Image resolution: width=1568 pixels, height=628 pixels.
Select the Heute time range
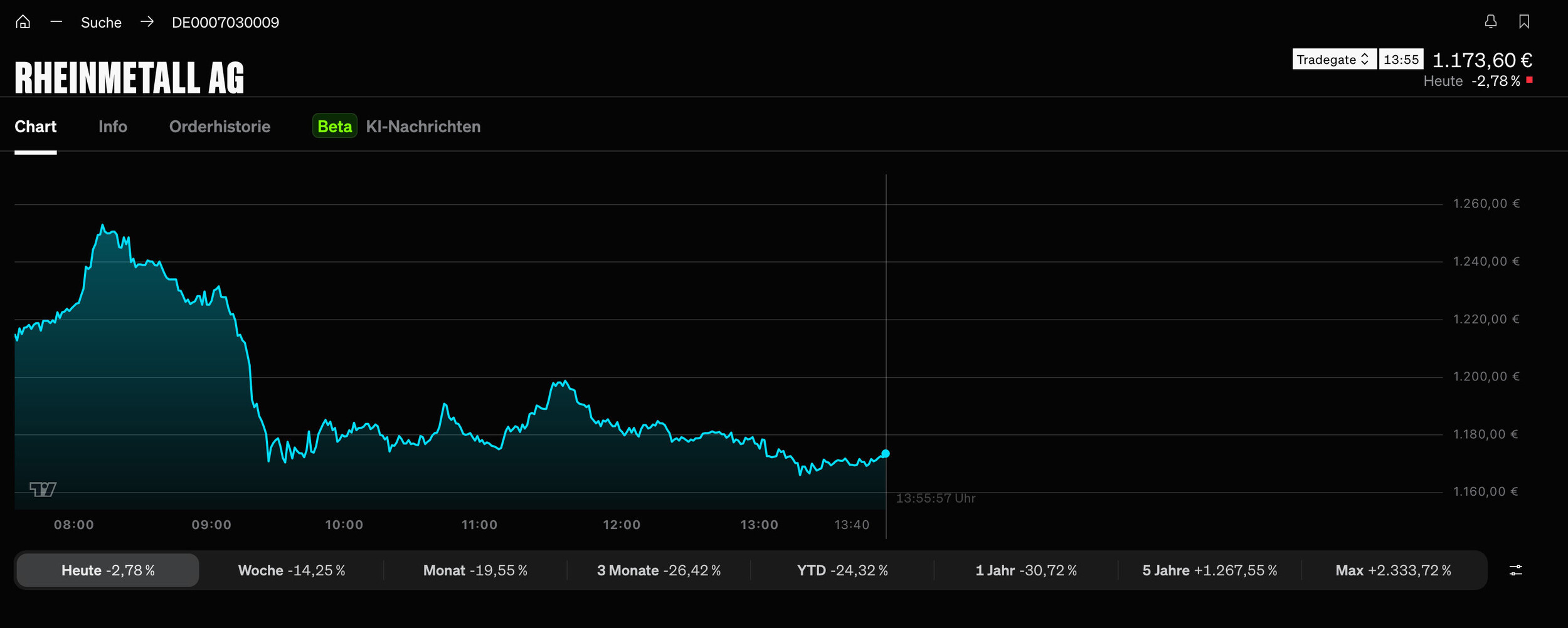point(108,570)
